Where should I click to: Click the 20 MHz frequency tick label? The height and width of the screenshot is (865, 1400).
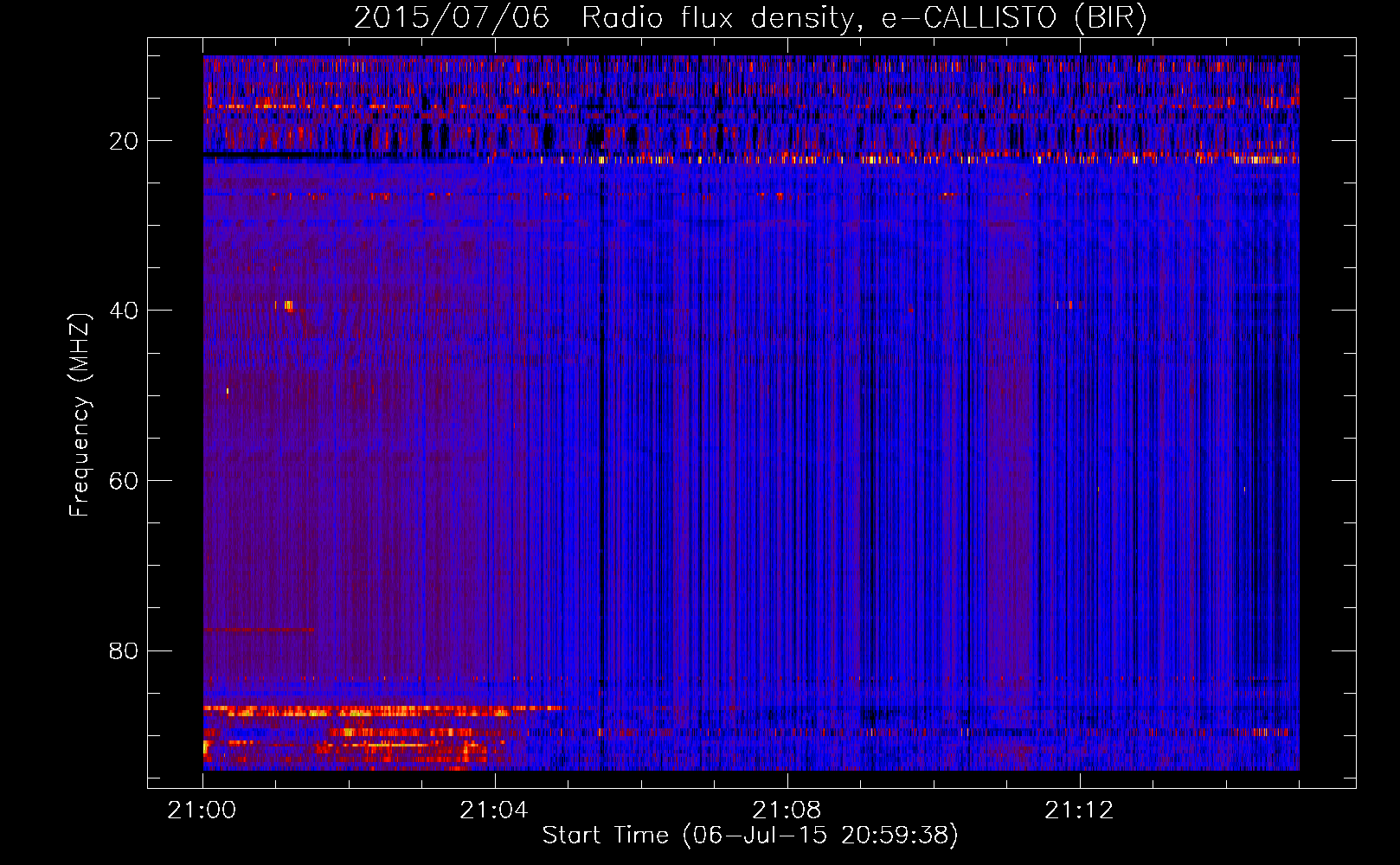124,141
